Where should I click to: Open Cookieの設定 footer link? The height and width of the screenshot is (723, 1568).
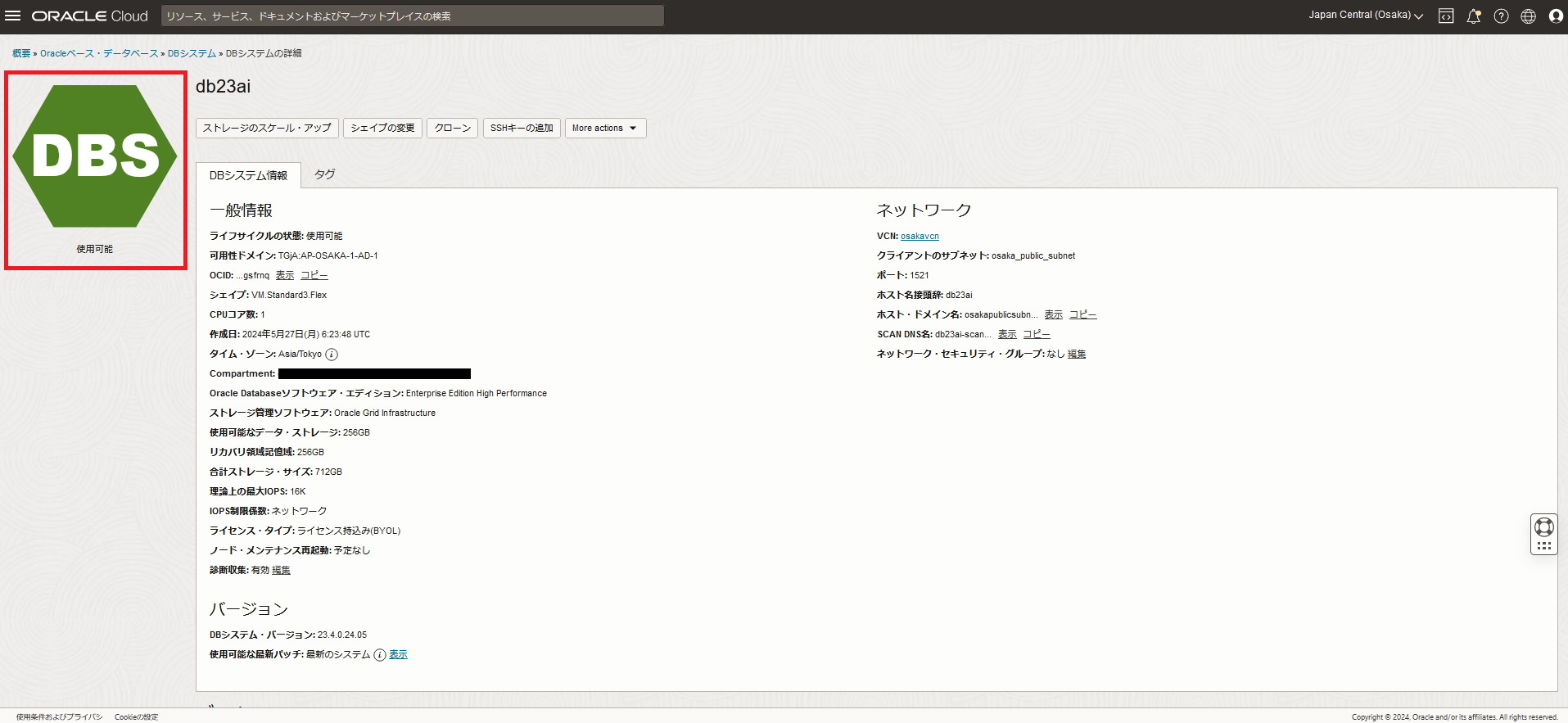pyautogui.click(x=136, y=717)
